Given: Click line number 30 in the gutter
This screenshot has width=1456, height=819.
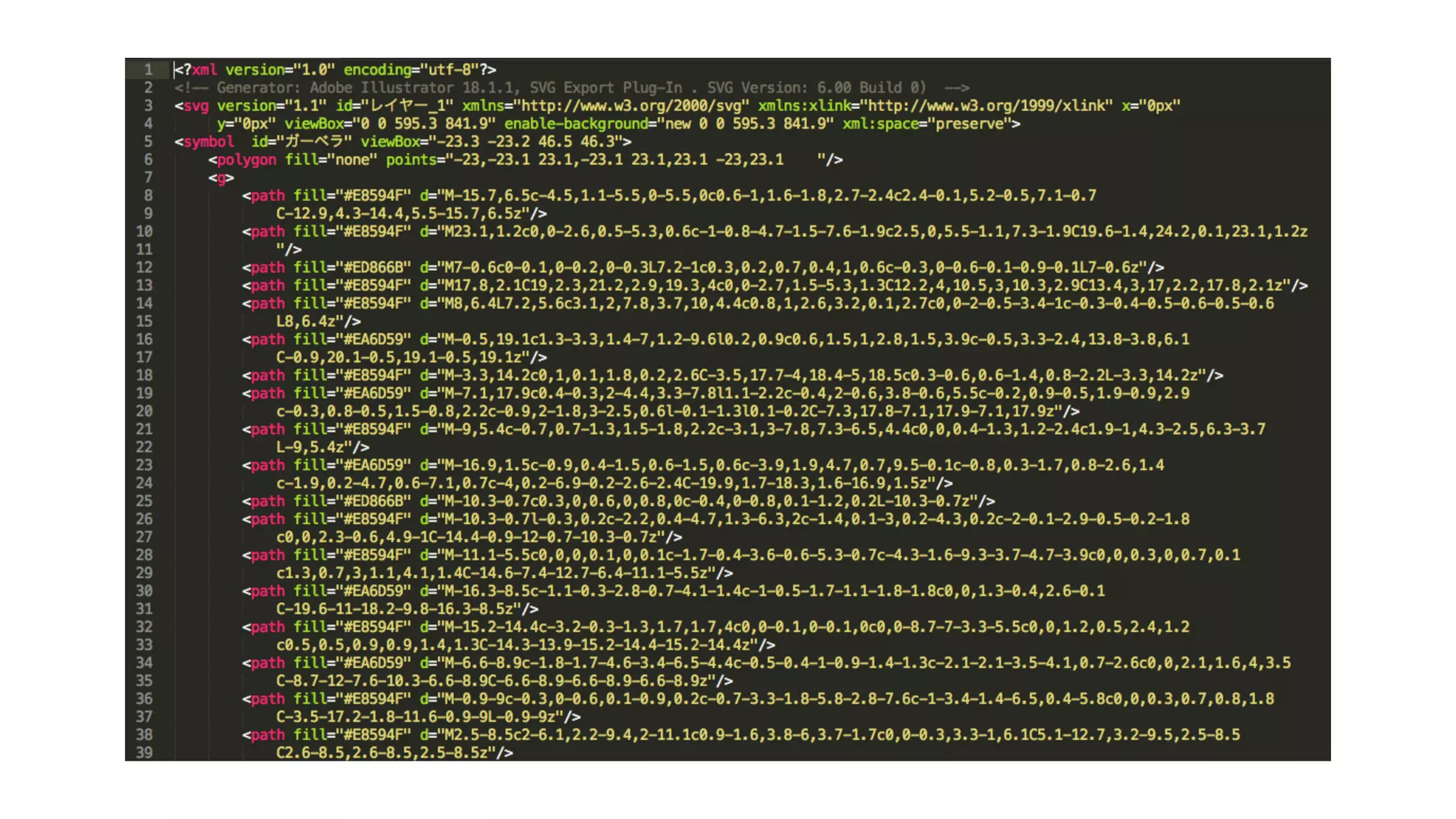Looking at the screenshot, I should [144, 591].
